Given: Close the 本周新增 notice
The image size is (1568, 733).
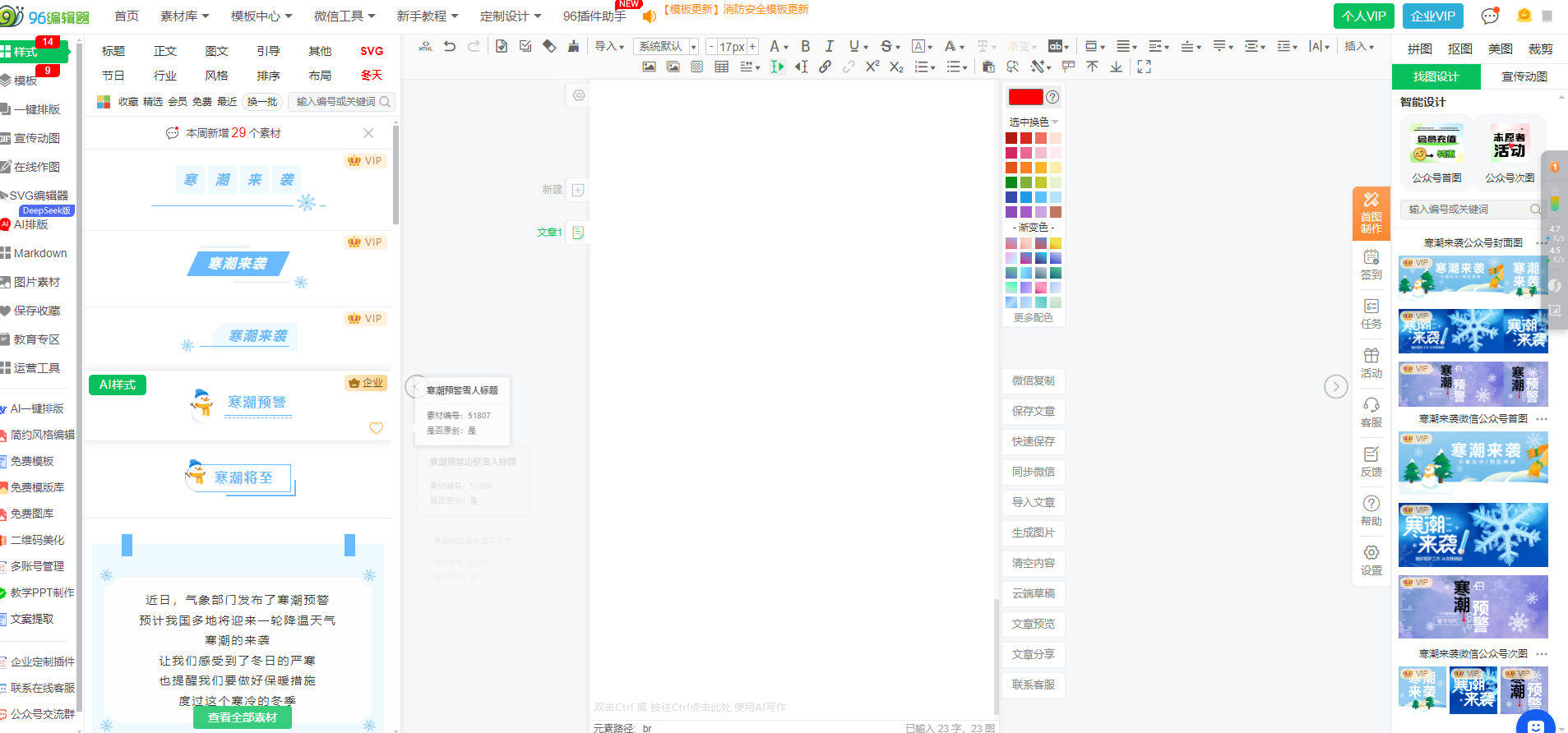Looking at the screenshot, I should 368,133.
